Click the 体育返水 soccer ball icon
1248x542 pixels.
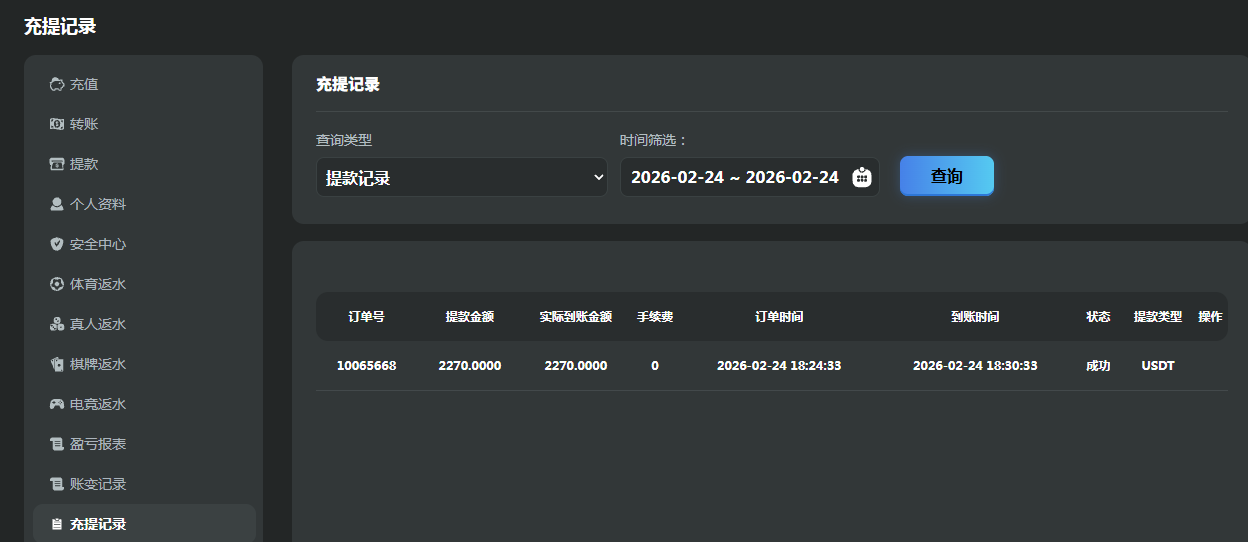pyautogui.click(x=57, y=285)
